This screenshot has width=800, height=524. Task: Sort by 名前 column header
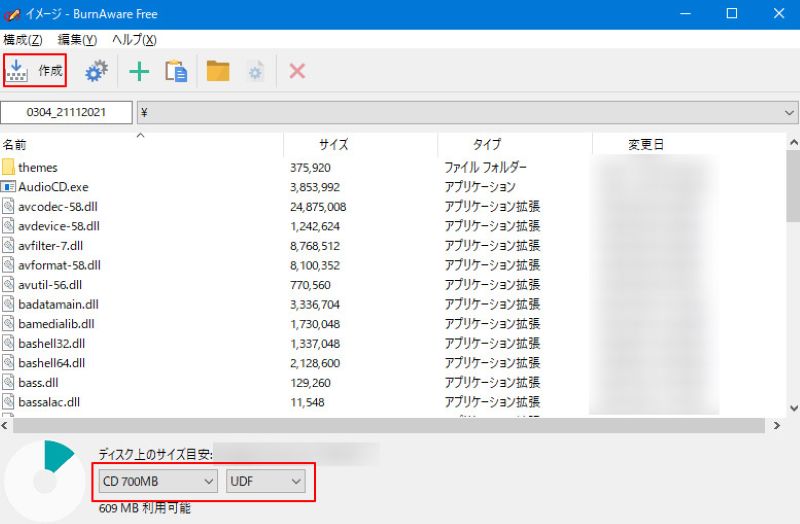tap(141, 144)
